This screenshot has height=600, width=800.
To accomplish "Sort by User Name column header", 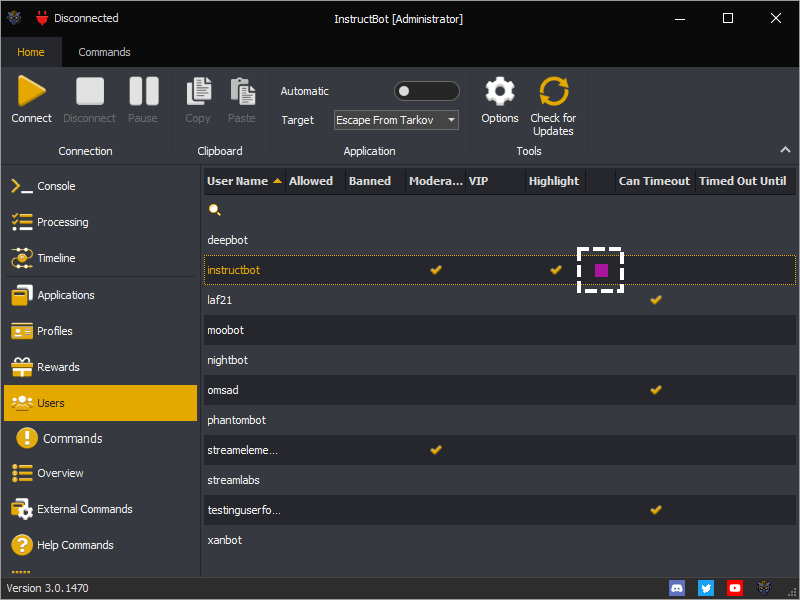I will coord(238,181).
